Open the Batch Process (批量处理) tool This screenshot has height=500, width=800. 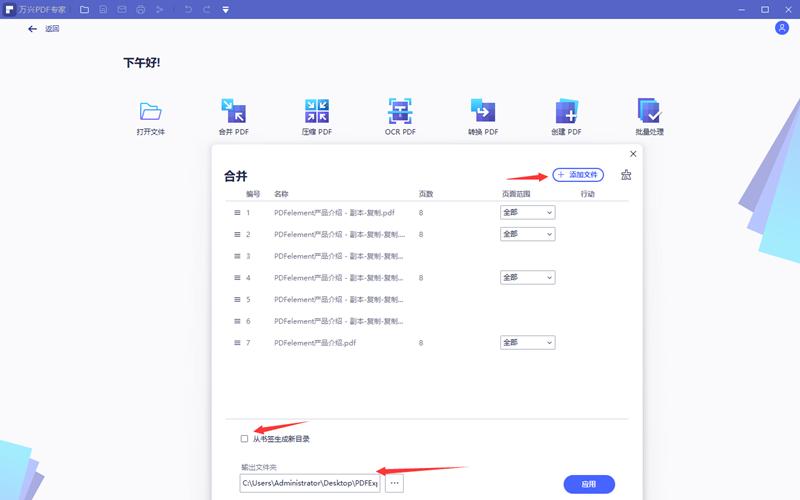649,111
